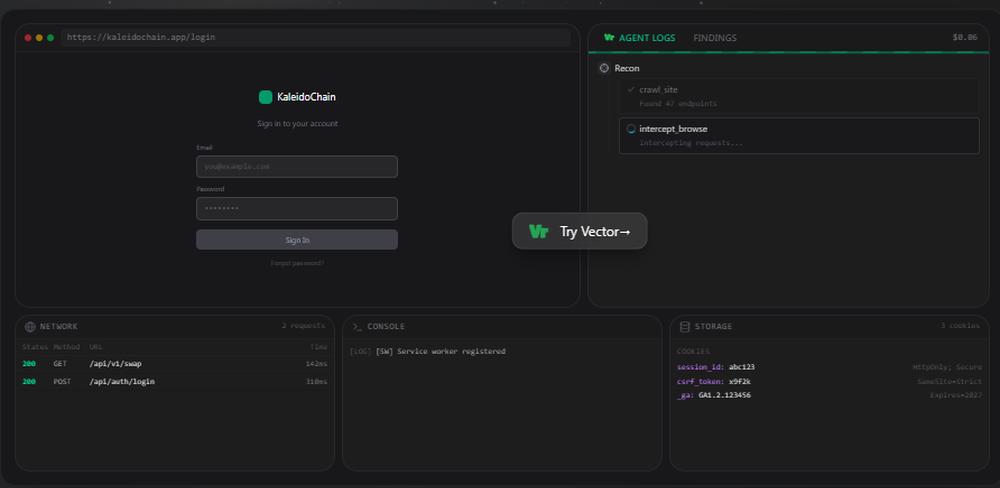Select the intercept_browse log entry

[x=799, y=136]
